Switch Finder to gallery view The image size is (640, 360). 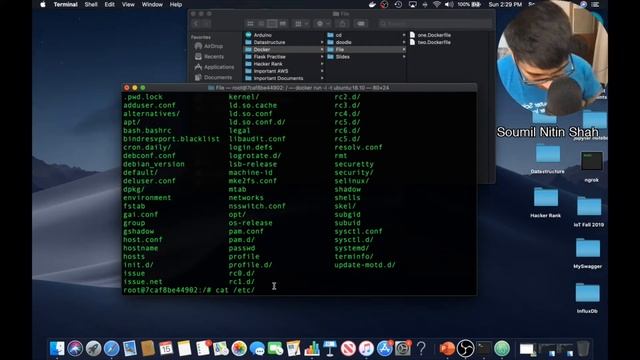coord(283,24)
